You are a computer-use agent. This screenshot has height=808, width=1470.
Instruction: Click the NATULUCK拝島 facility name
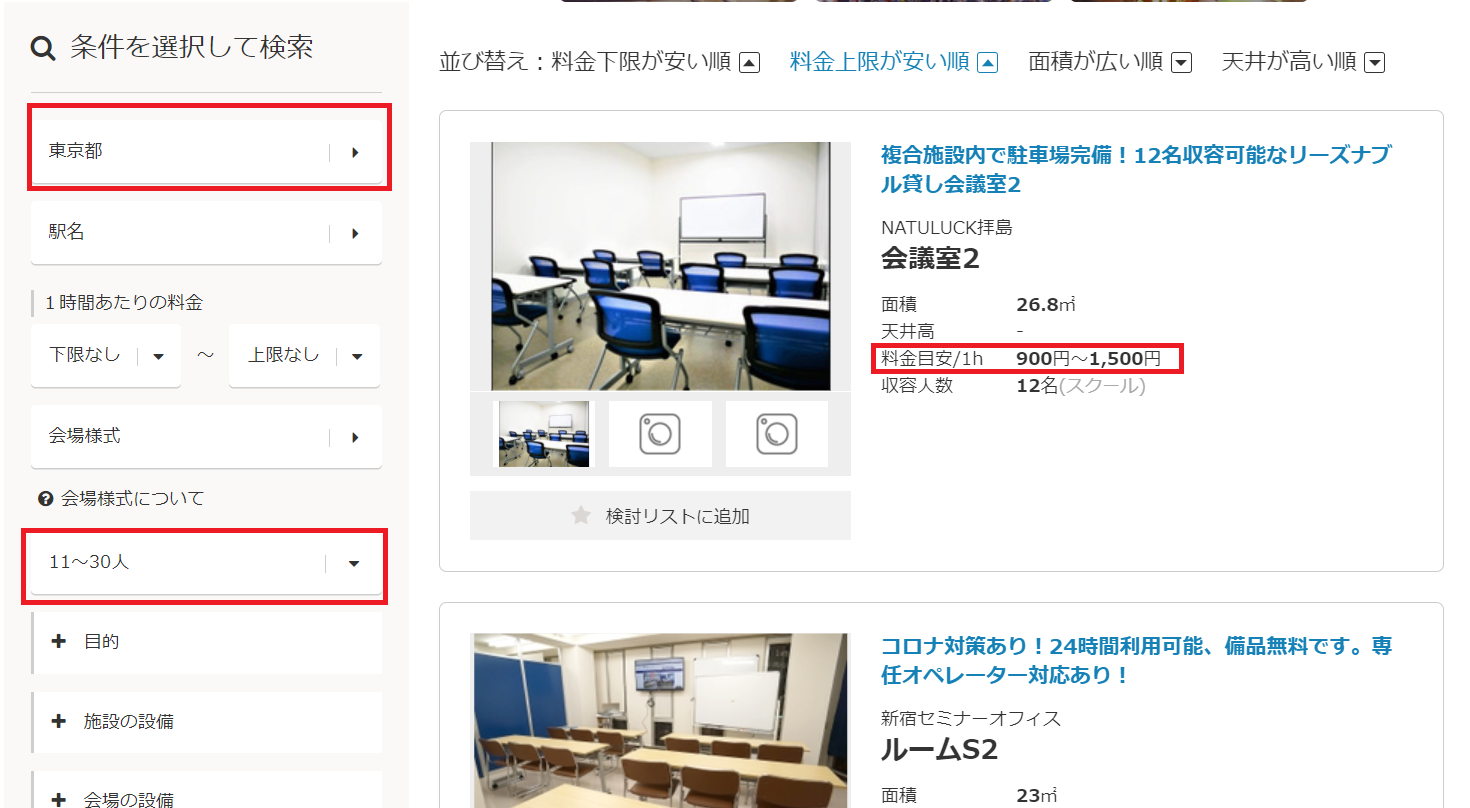[x=946, y=228]
